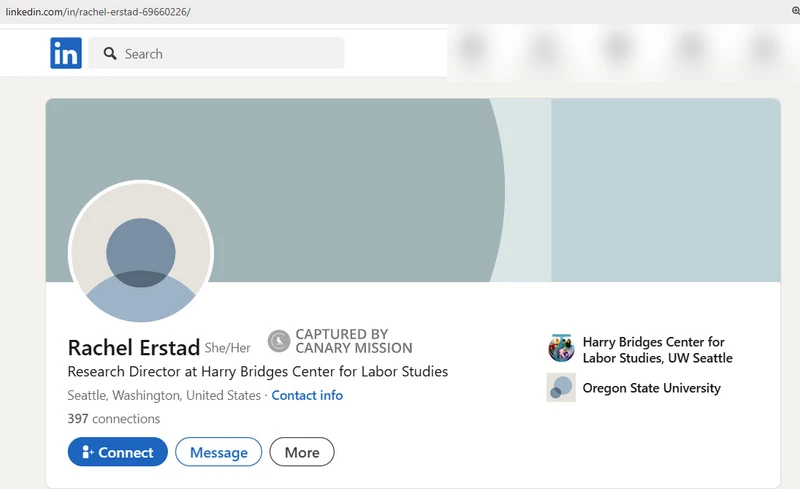This screenshot has width=800, height=489.
Task: Open Rachel Erstad's profile picture
Action: point(141,252)
